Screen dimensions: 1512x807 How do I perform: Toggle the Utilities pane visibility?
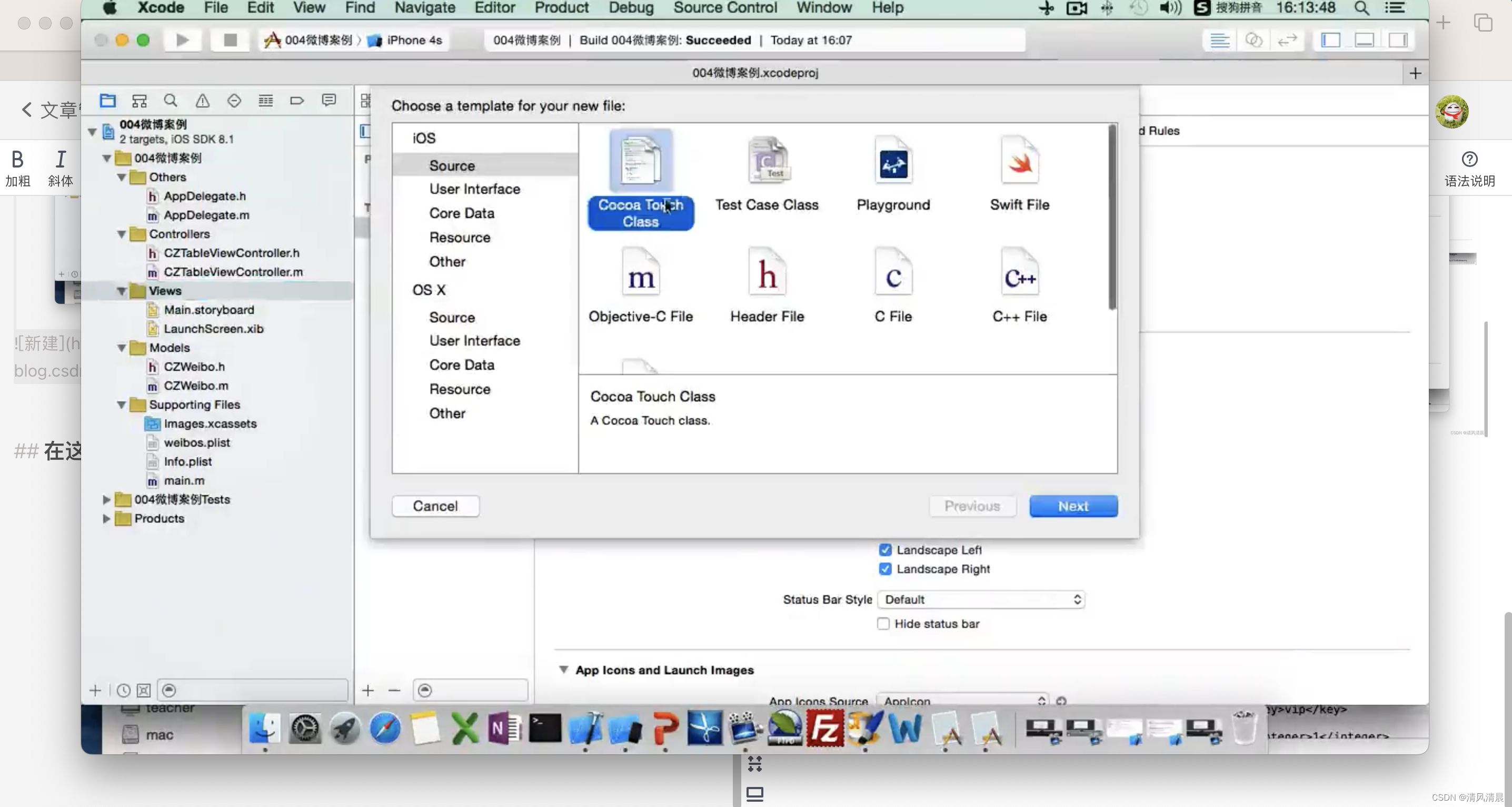point(1398,40)
